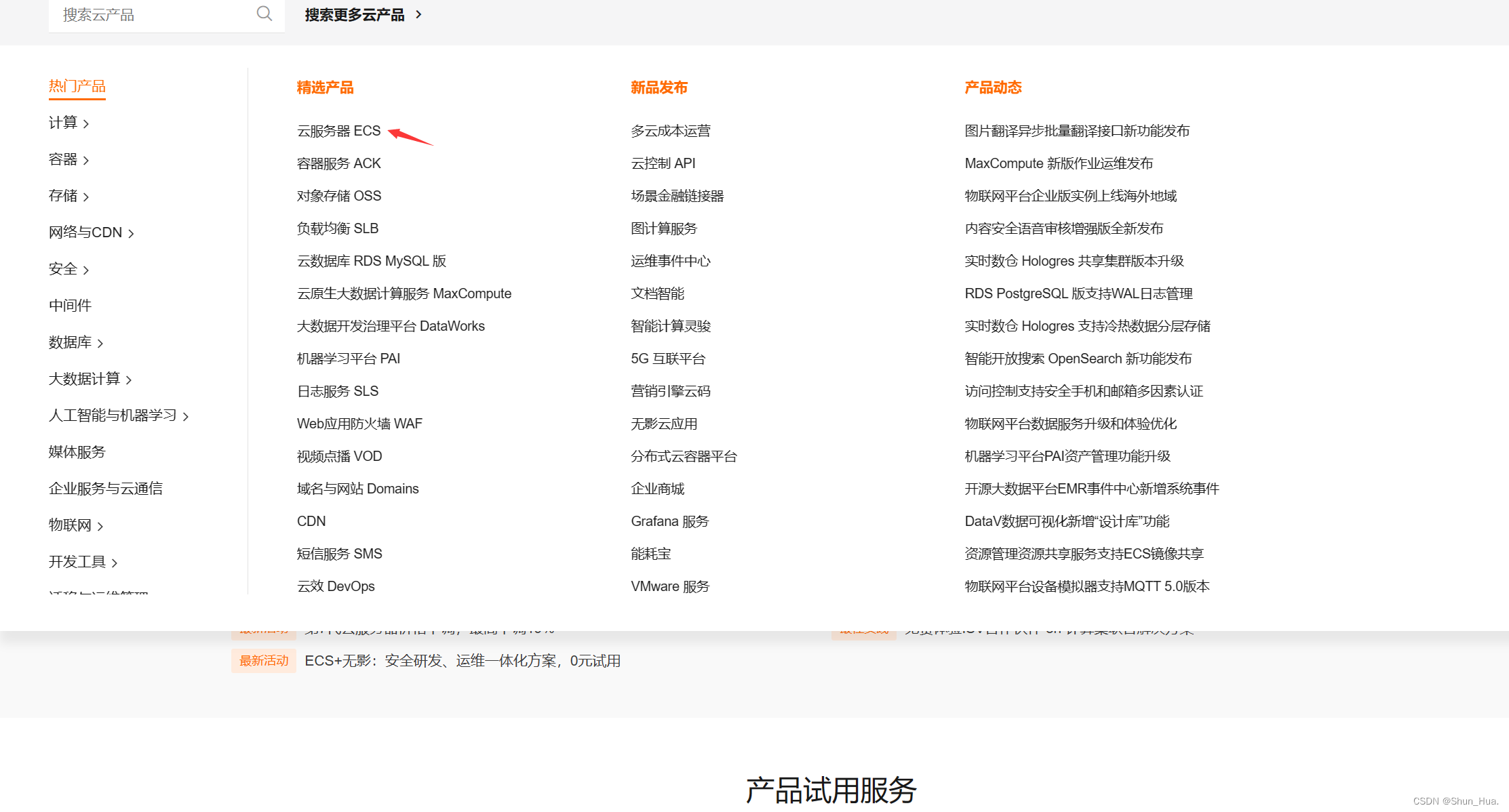Open 云控制 API link
Viewport: 1509px width, 812px height.
pyautogui.click(x=663, y=163)
